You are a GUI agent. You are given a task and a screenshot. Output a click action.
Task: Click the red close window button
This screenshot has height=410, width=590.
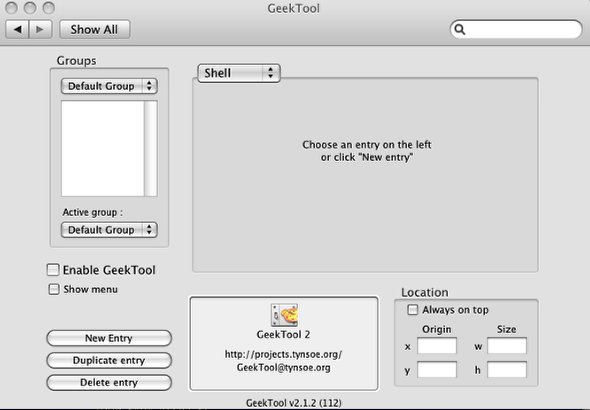(11, 8)
